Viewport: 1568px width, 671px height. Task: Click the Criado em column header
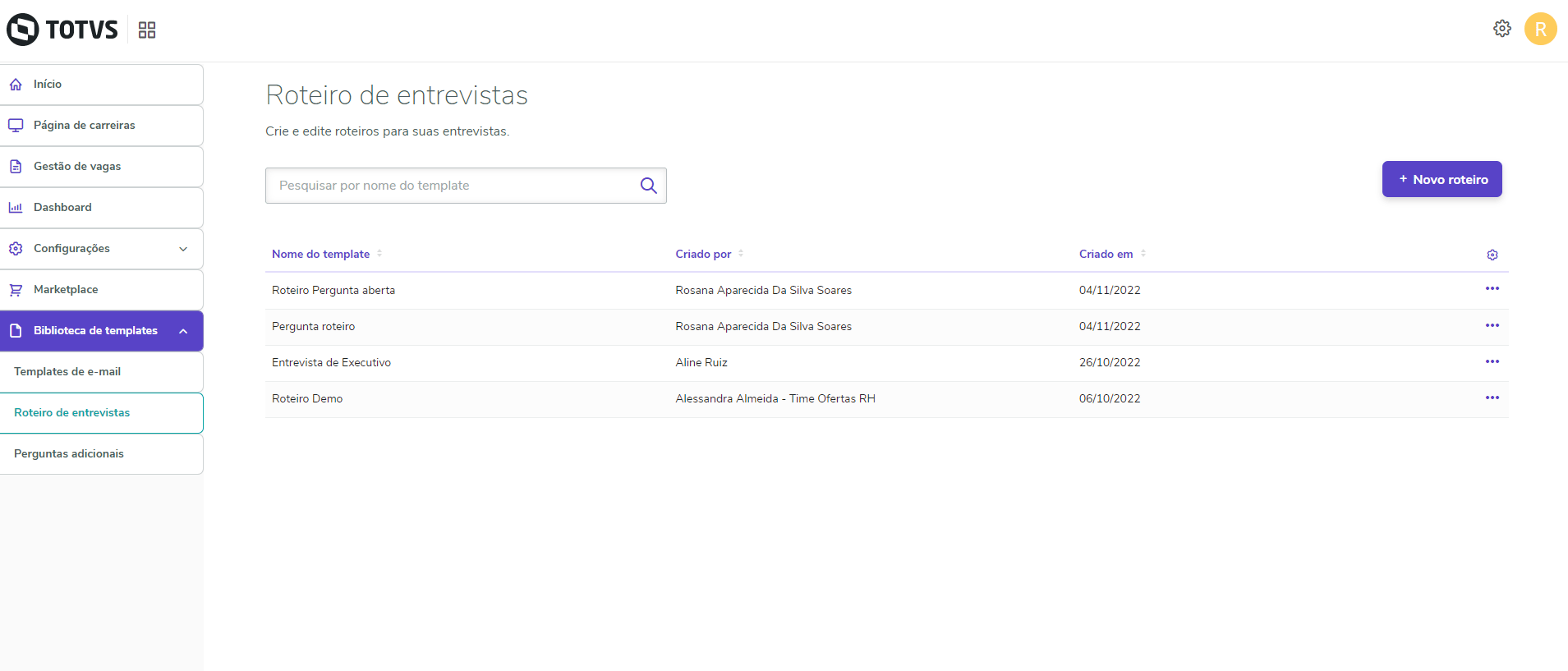pos(1106,255)
